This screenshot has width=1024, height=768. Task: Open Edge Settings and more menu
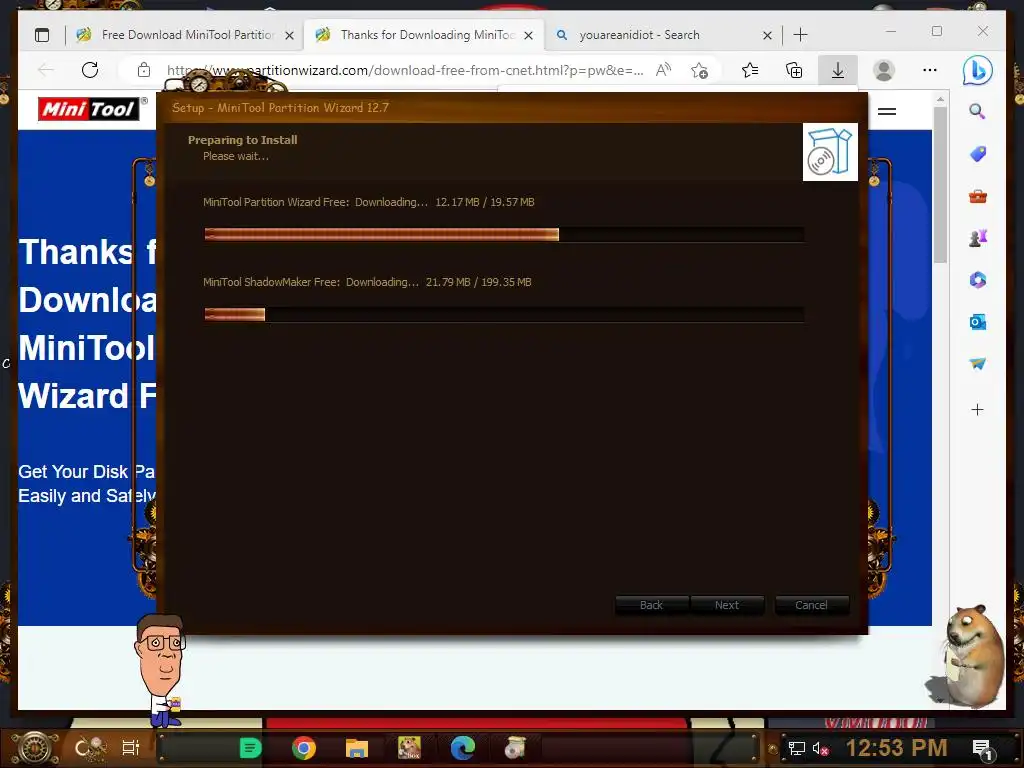pos(930,70)
